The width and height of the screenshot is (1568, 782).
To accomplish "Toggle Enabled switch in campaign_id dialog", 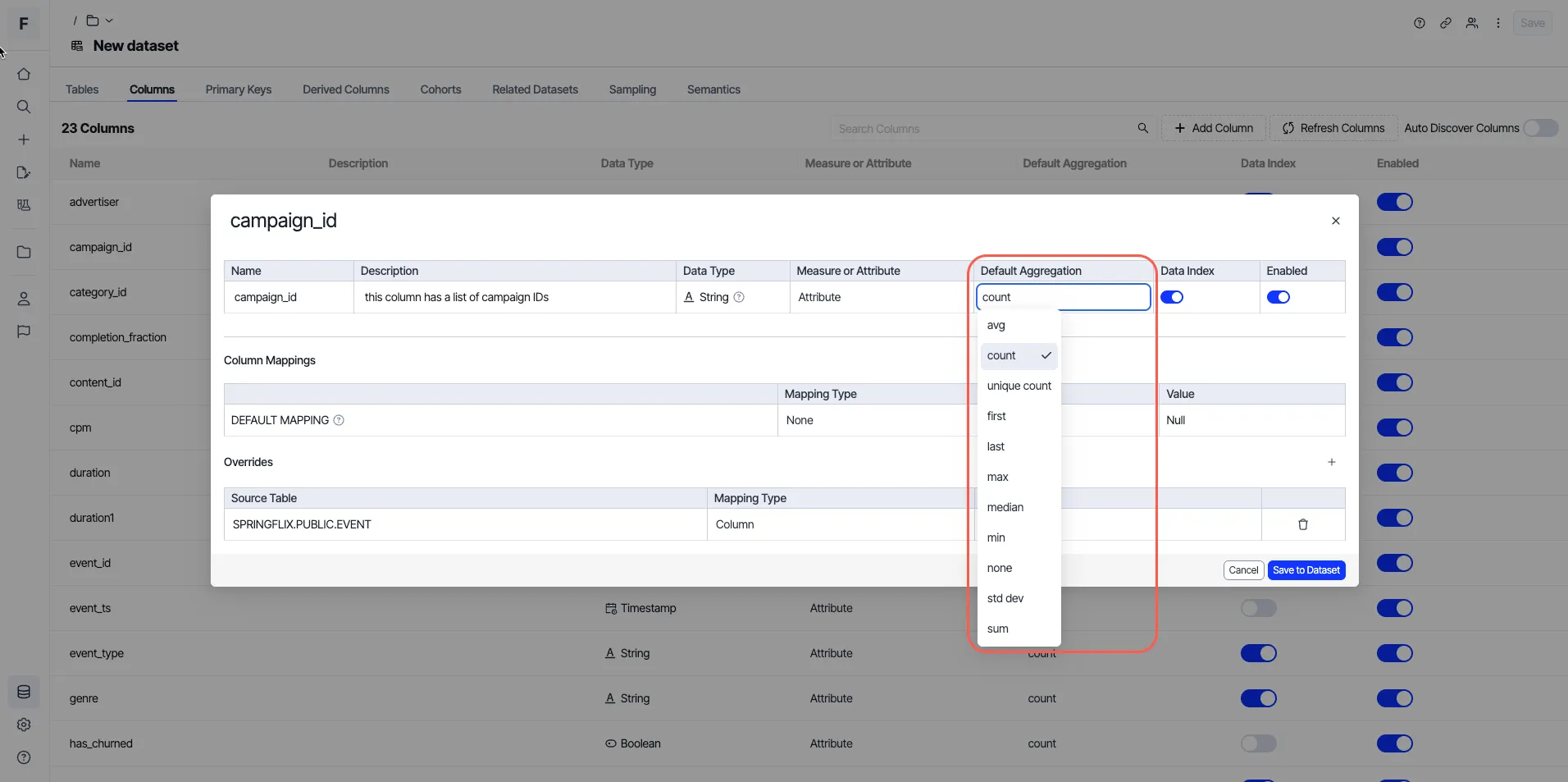I will tap(1279, 297).
